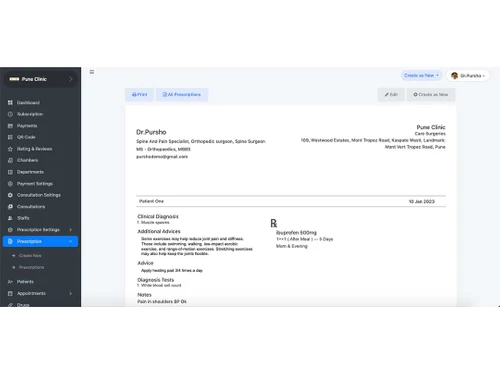Toggle sidebar with hamburger menu icon

coord(92,72)
